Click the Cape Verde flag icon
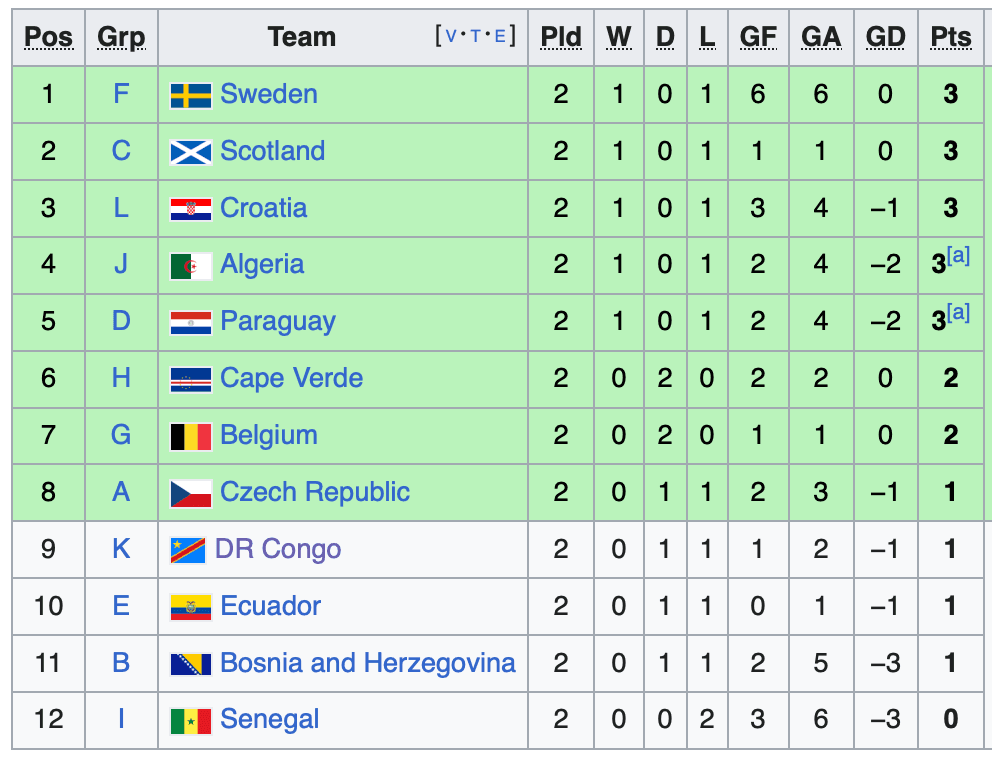992x758 pixels. coord(191,380)
